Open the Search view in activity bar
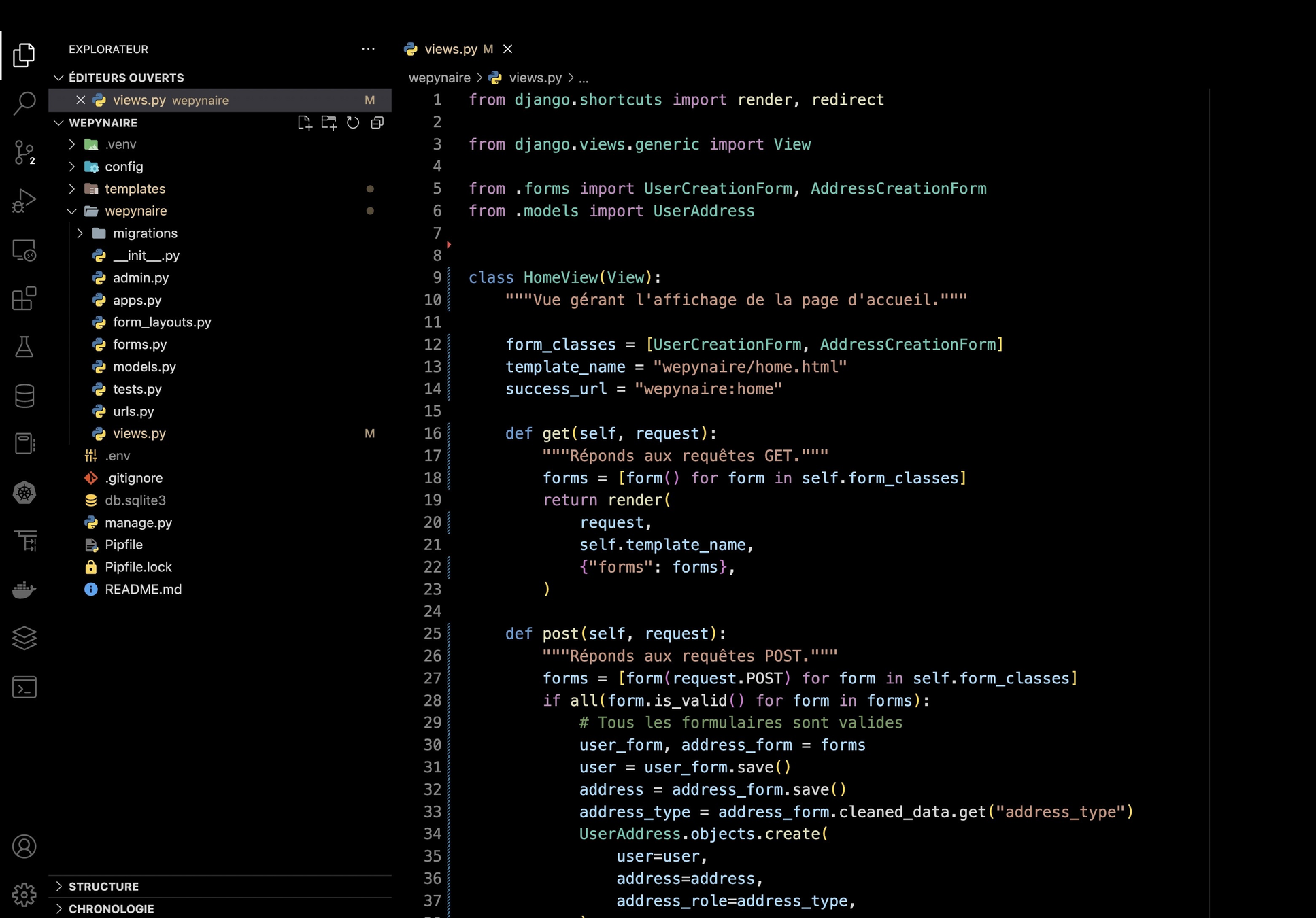 click(x=24, y=103)
